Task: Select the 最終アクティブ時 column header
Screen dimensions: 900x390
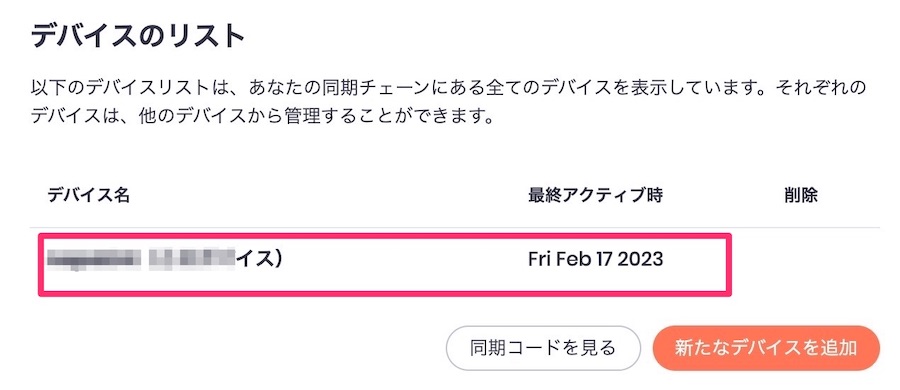Action: point(595,196)
